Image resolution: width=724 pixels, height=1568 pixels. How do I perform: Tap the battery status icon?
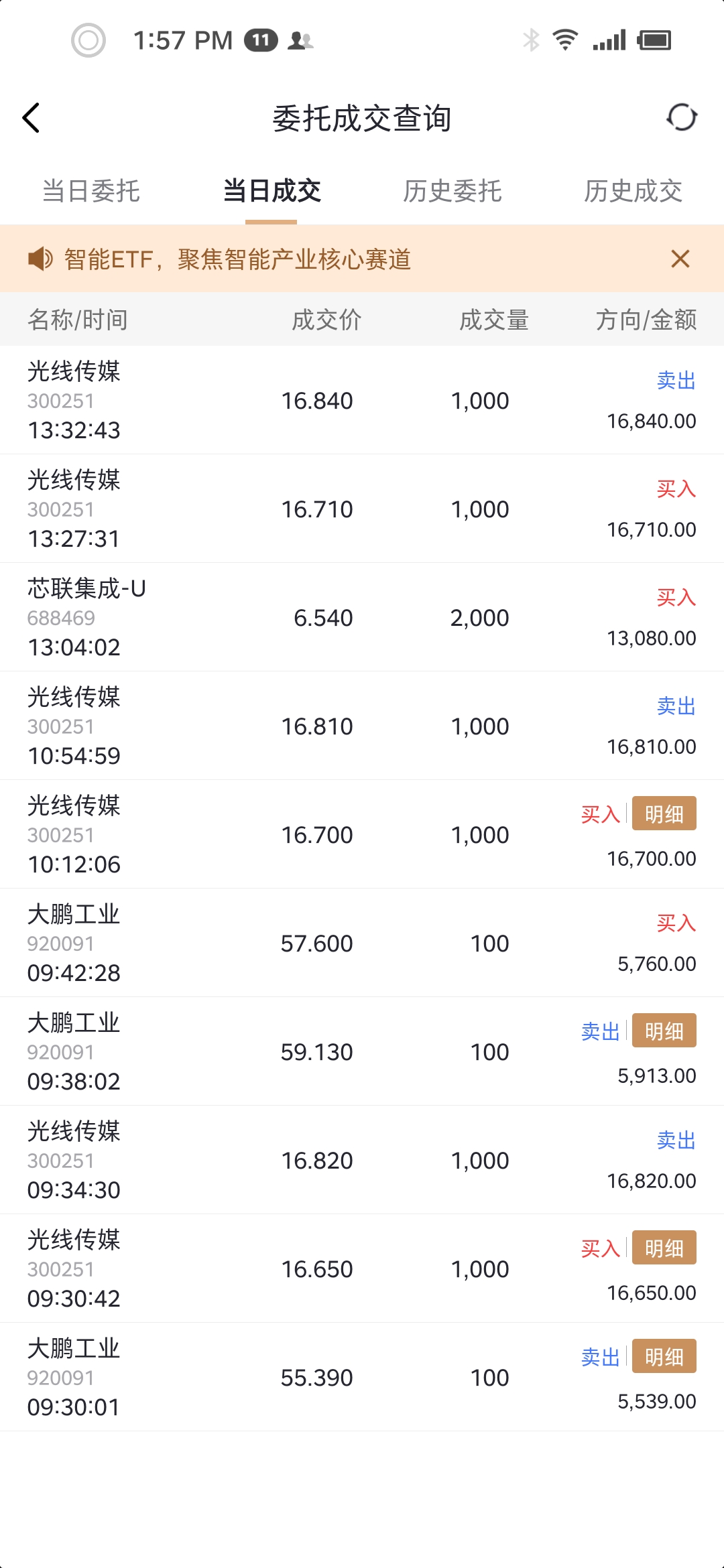[654, 40]
